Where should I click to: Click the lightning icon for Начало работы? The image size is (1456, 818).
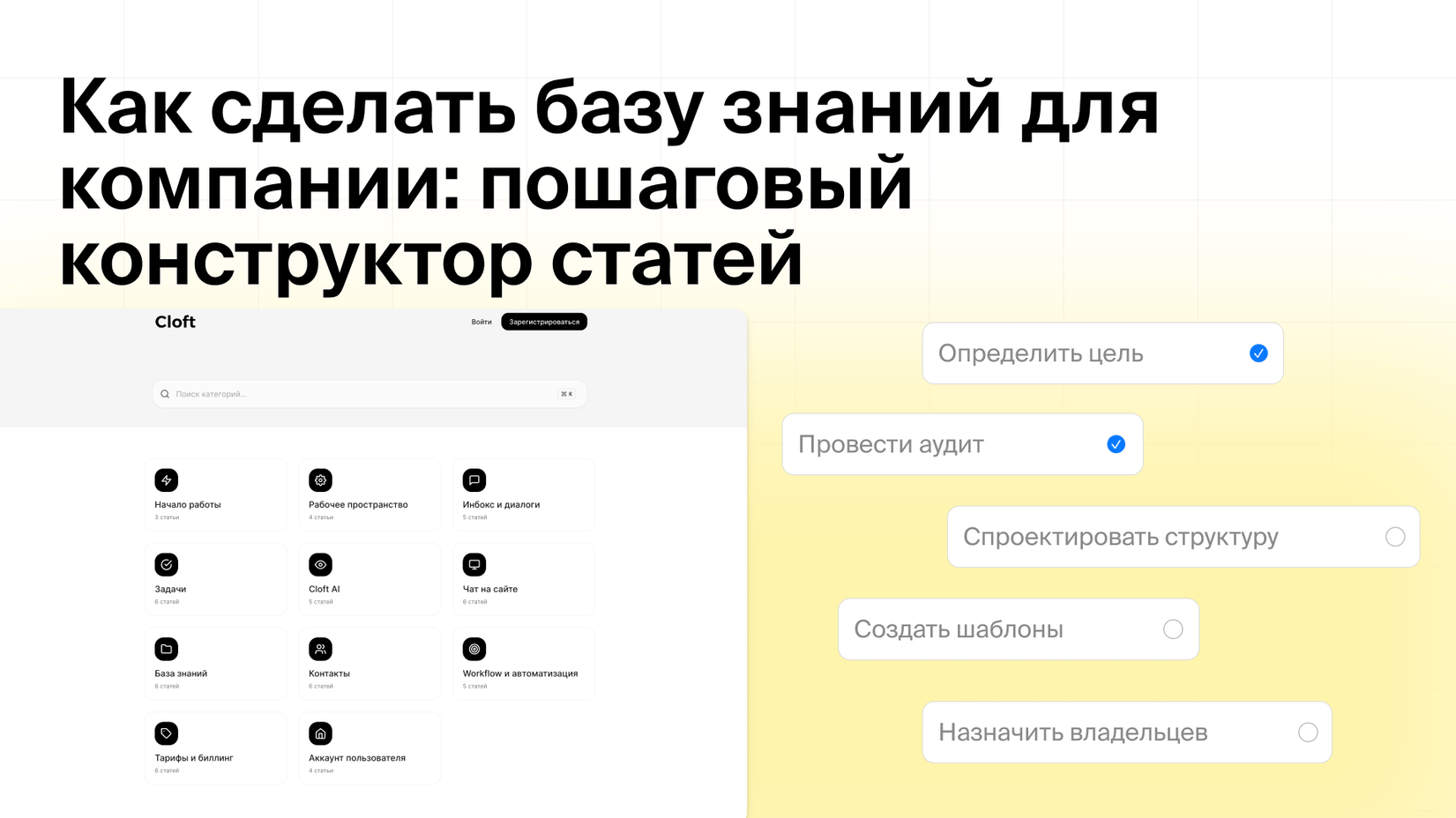pos(167,480)
